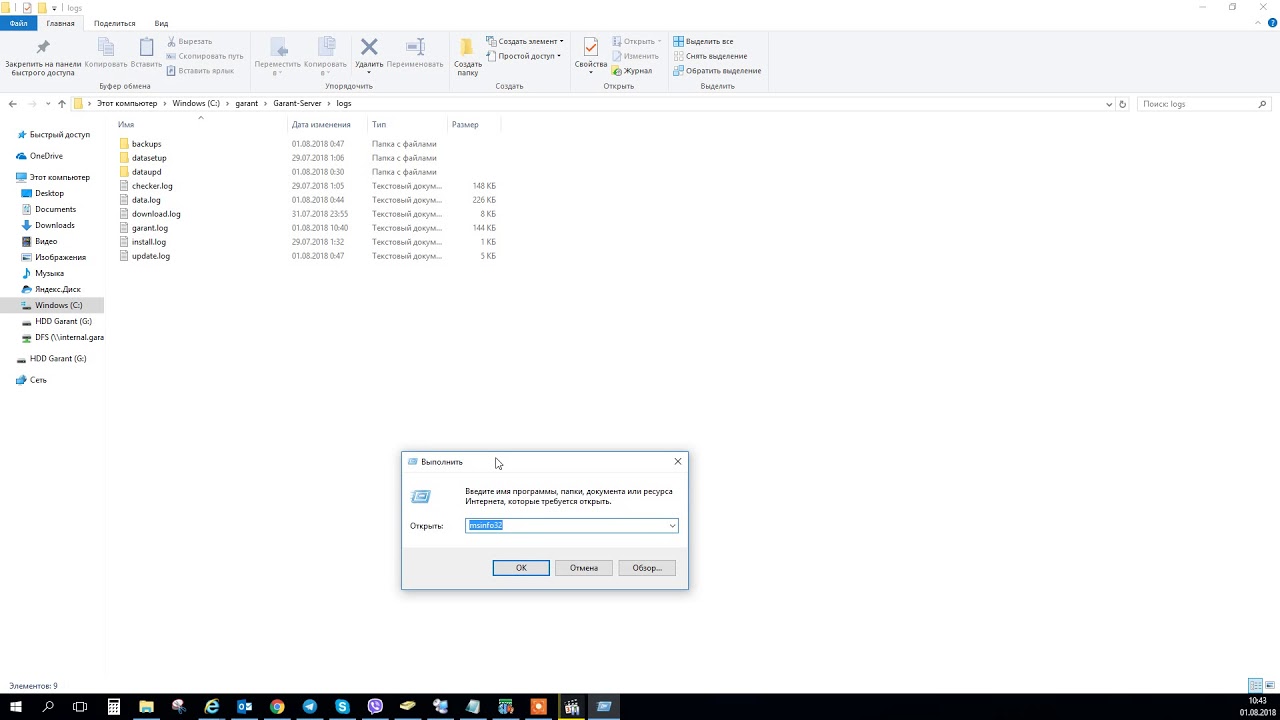Select garant.log file
1280x720 pixels.
click(150, 228)
